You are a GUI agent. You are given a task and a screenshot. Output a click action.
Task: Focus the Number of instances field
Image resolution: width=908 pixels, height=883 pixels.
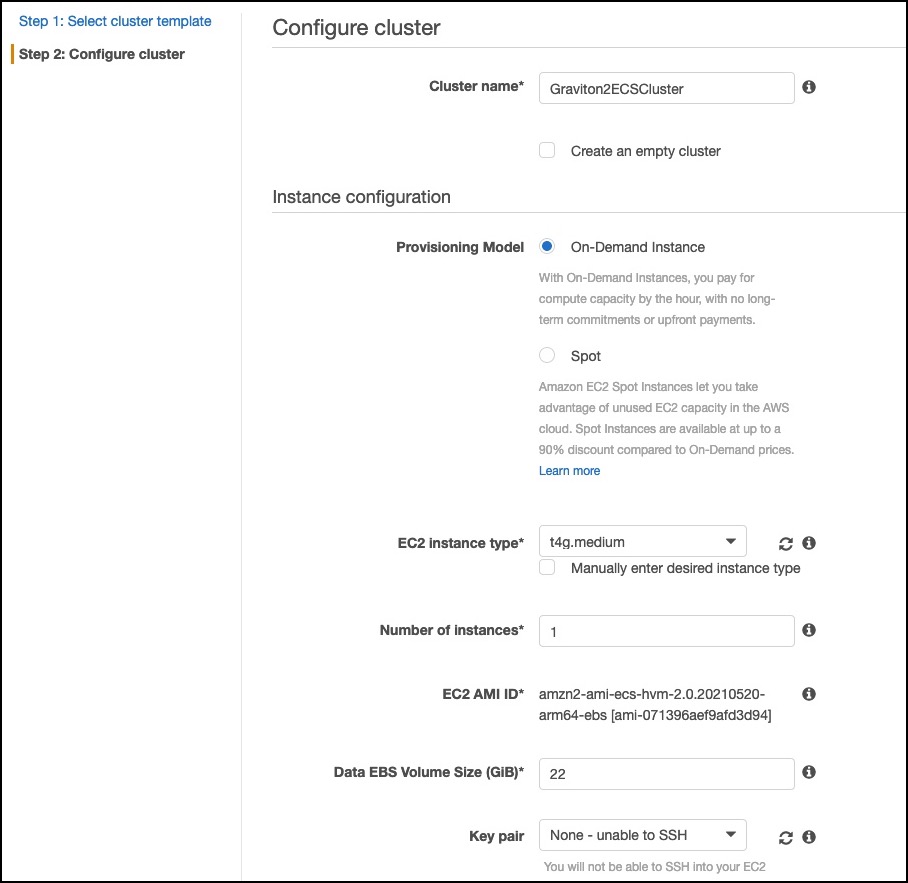pyautogui.click(x=667, y=631)
